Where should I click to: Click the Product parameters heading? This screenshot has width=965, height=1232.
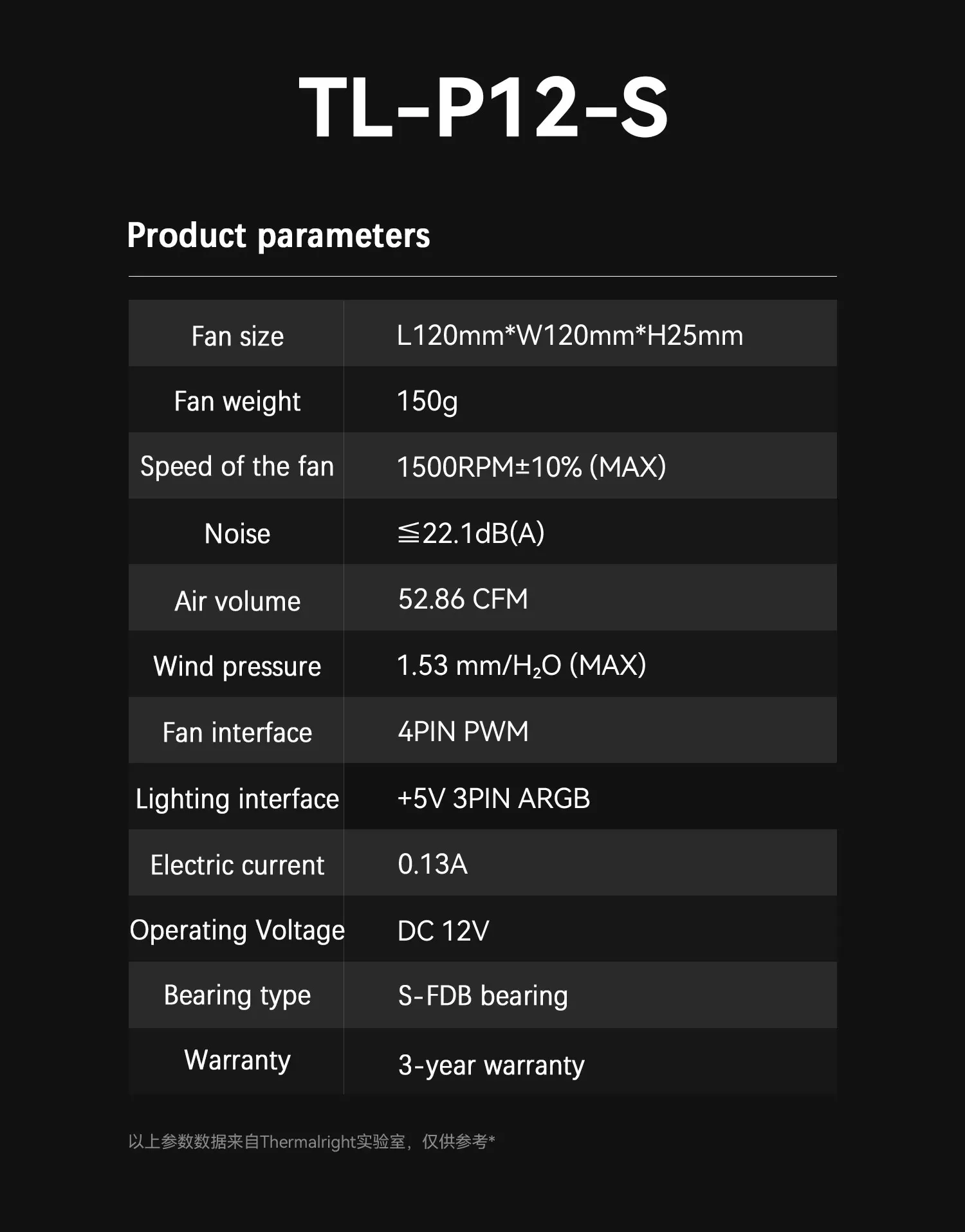coord(279,235)
